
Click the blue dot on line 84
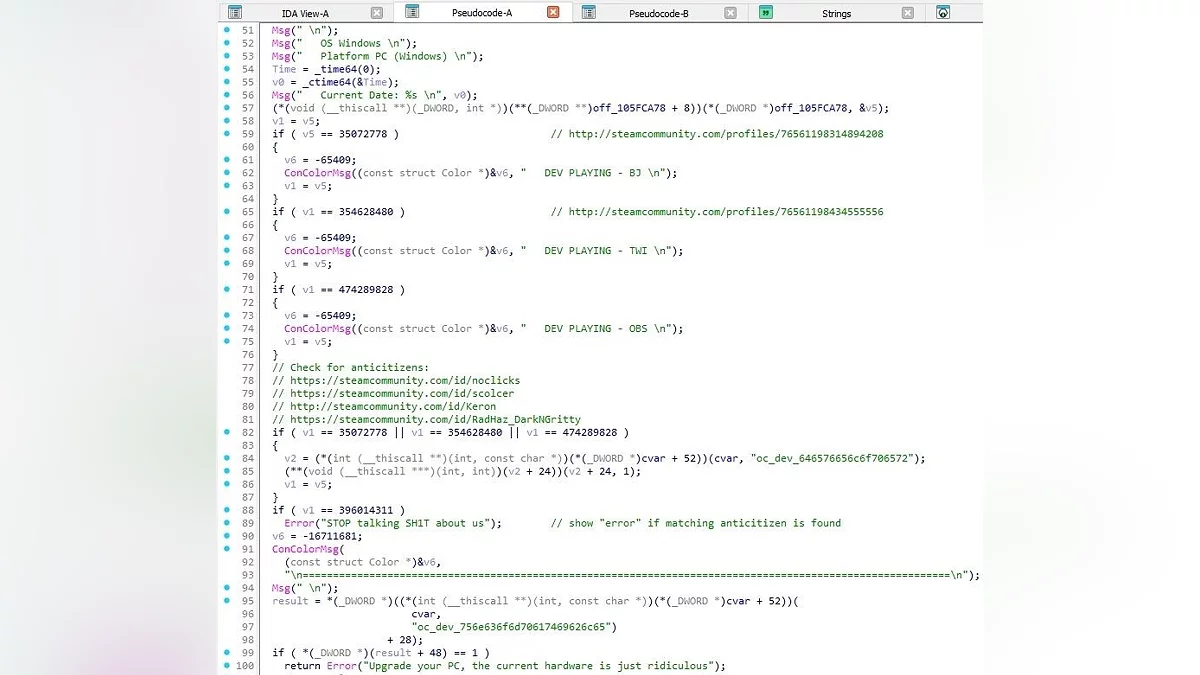226,458
